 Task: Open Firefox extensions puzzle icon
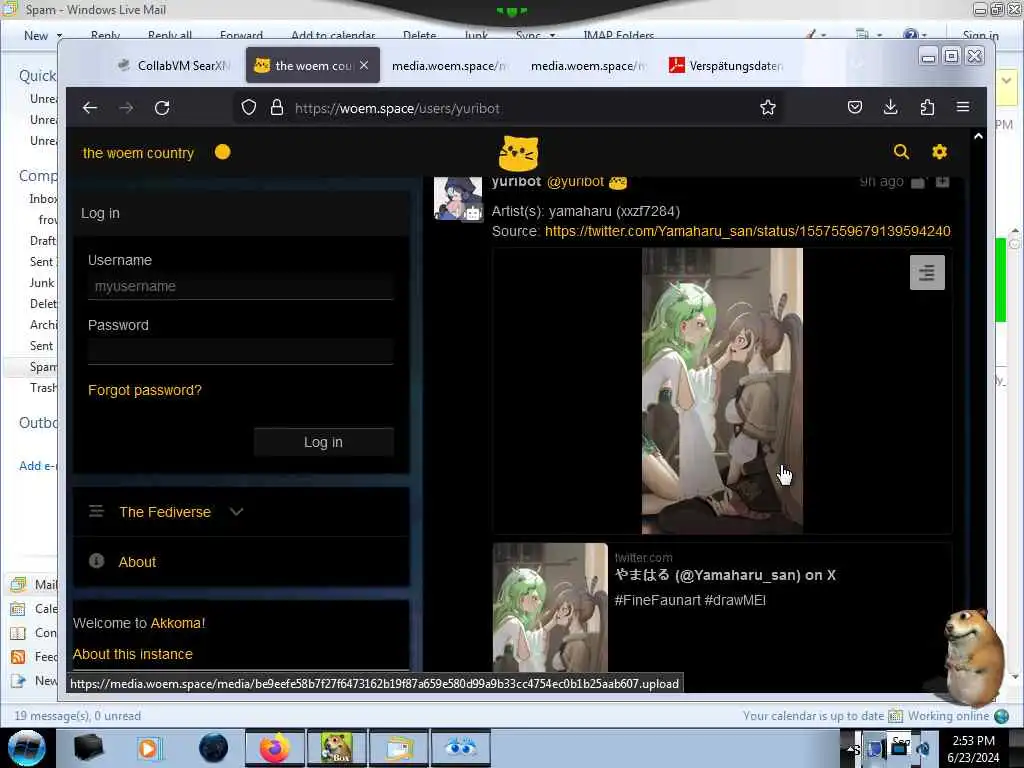click(x=927, y=108)
